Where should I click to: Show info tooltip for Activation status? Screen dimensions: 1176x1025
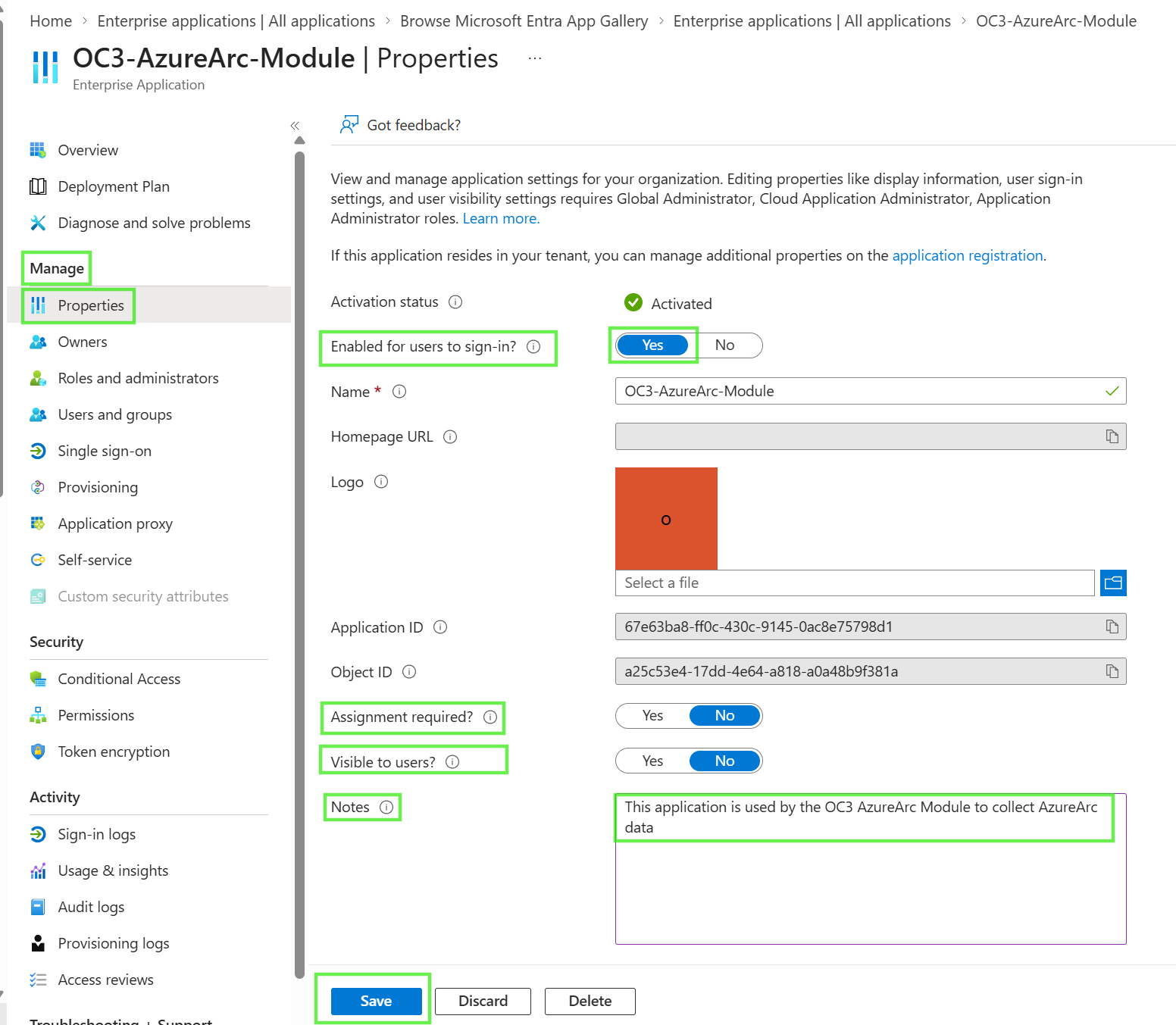(x=455, y=302)
